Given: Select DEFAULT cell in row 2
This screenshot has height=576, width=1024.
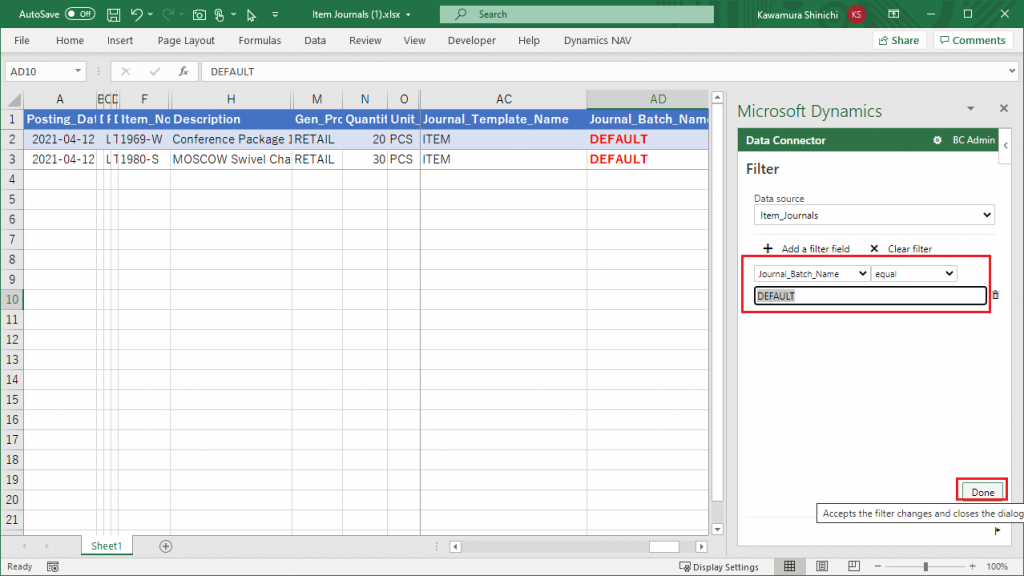Looking at the screenshot, I should 647,139.
